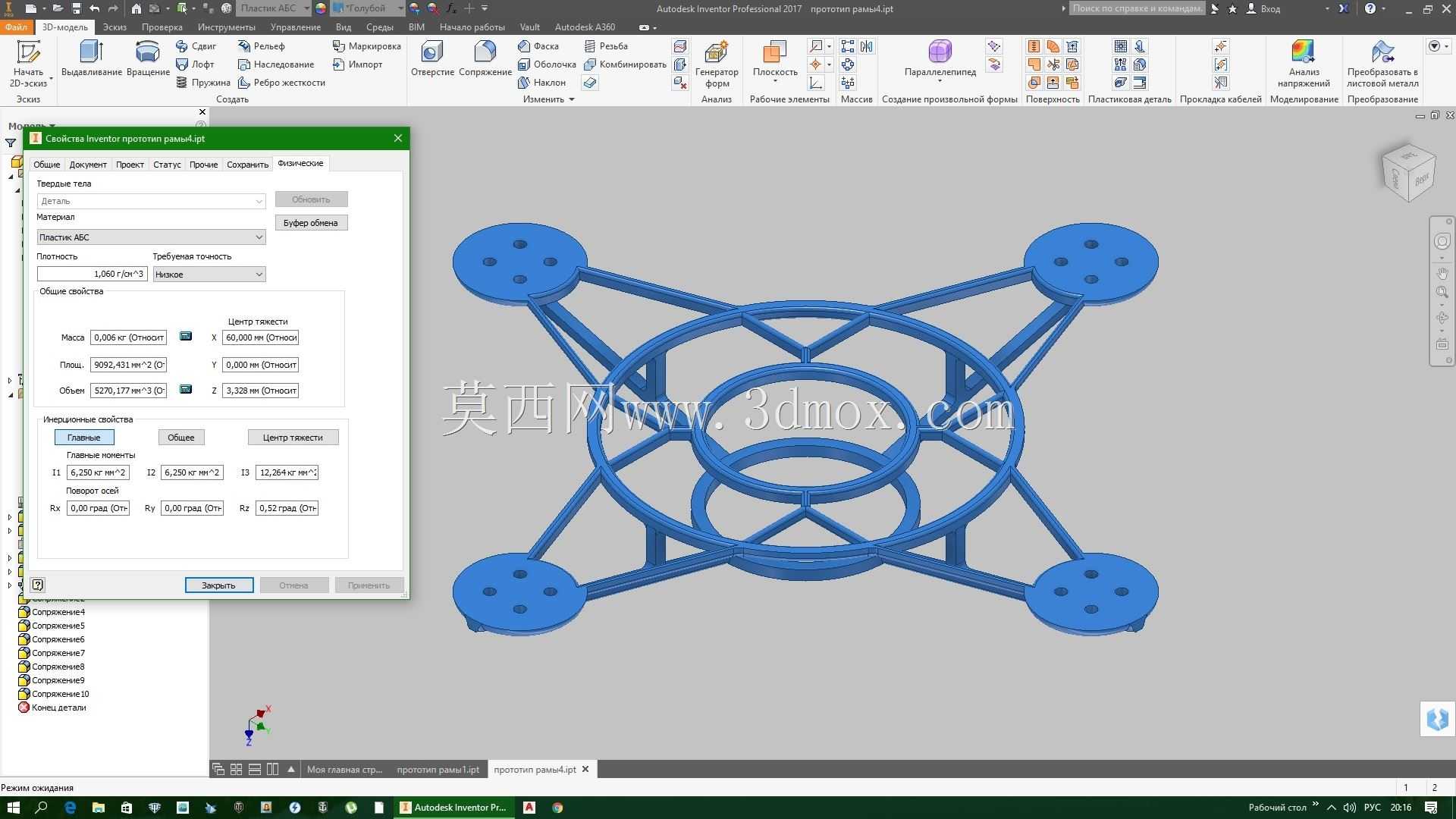Select the Сопряжение fillet tool in ribbon
This screenshot has height=819, width=1456.
click(x=485, y=59)
